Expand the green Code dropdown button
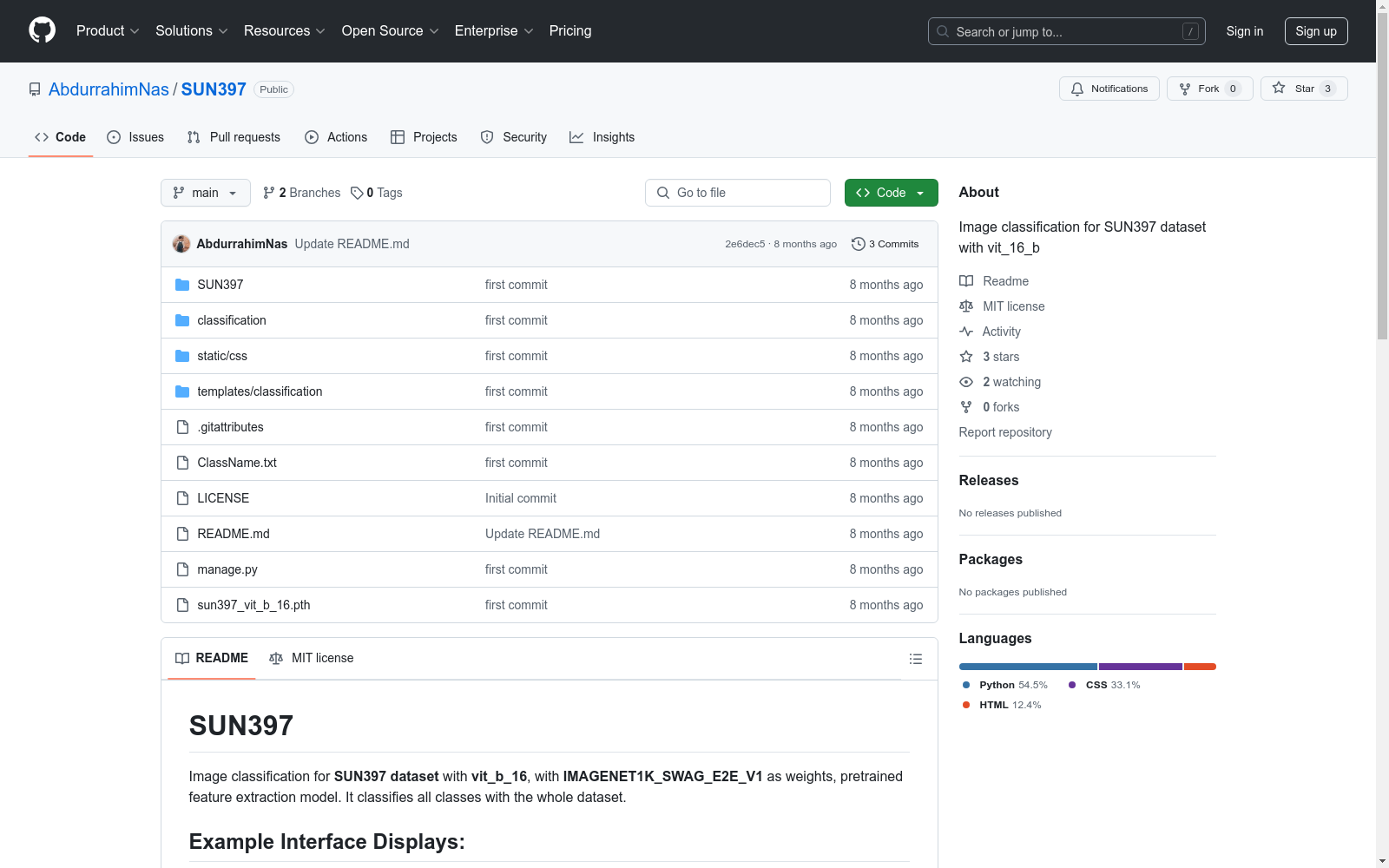This screenshot has height=868, width=1389. pos(892,193)
